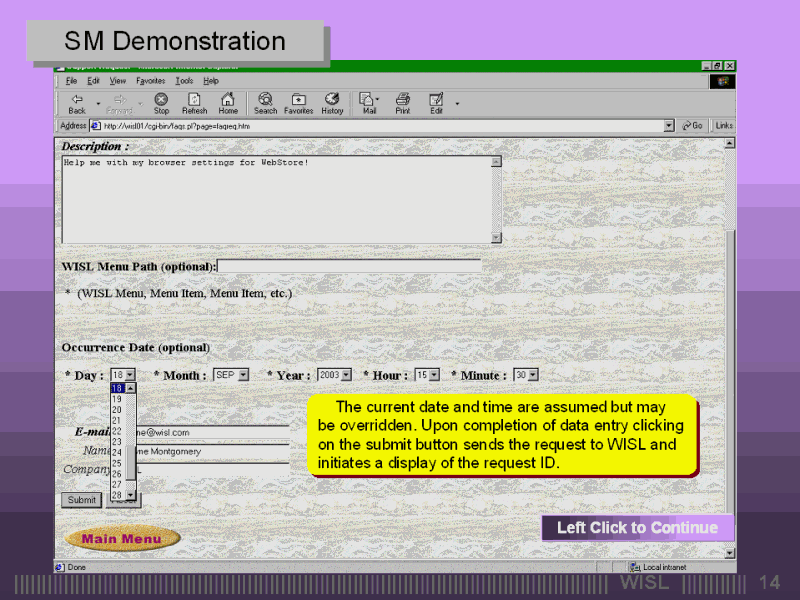Expand the Month dropdown showing SEP

click(x=243, y=375)
